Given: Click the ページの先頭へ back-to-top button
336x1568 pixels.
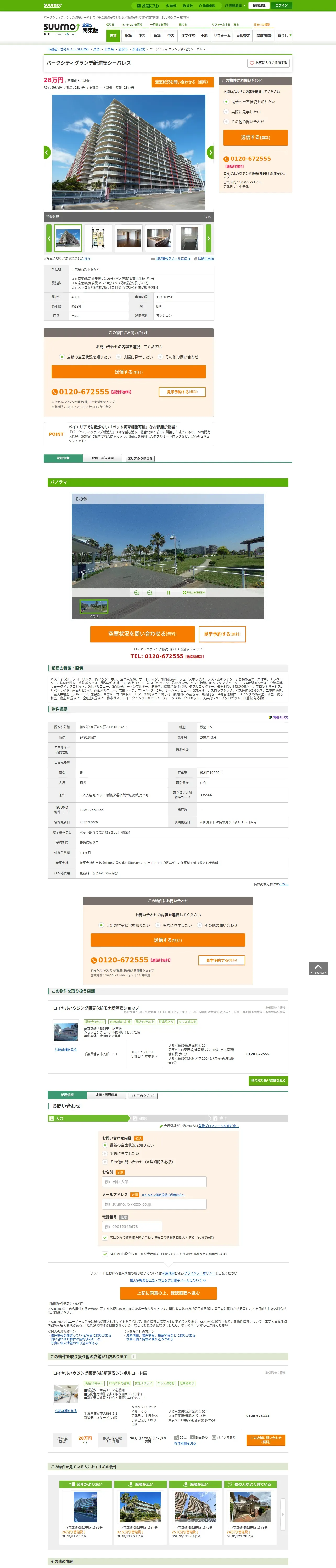Looking at the screenshot, I should pos(318,969).
